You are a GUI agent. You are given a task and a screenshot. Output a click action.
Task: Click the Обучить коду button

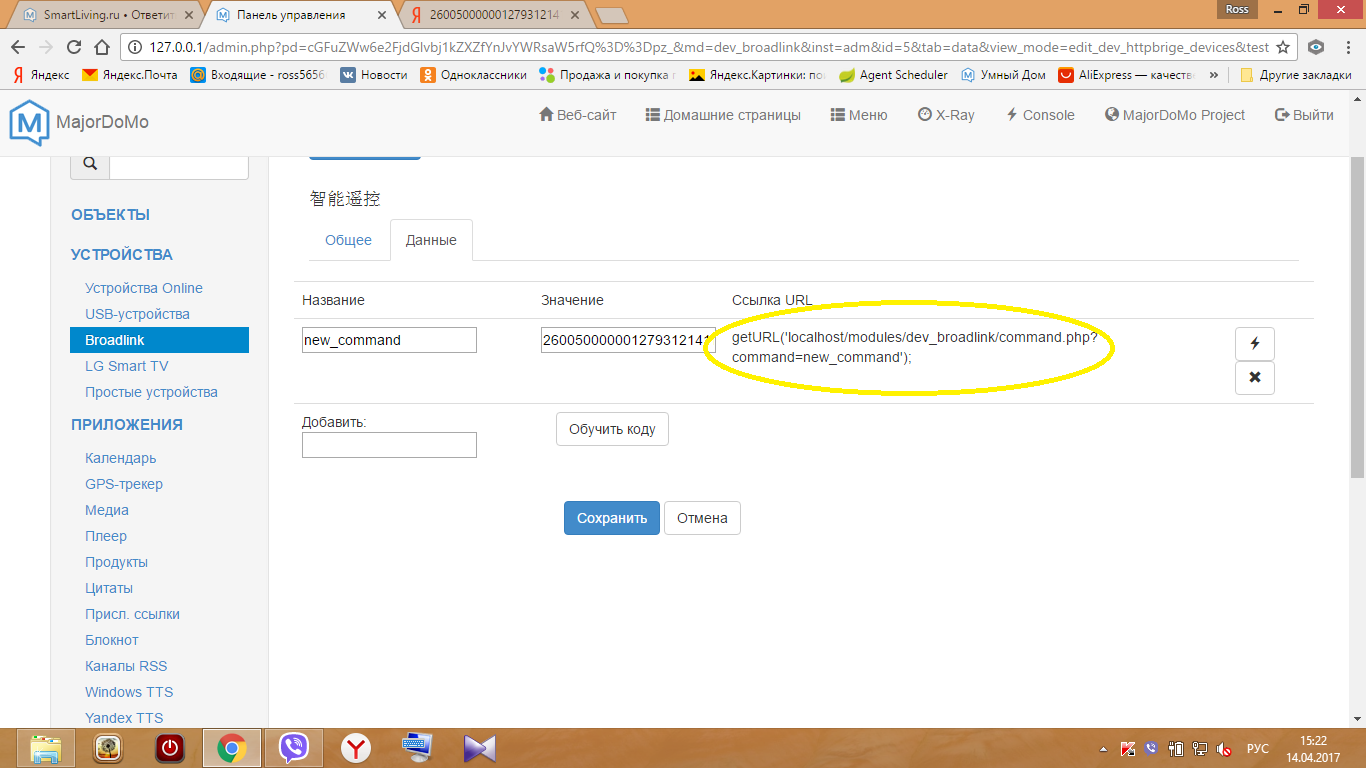pyautogui.click(x=612, y=429)
